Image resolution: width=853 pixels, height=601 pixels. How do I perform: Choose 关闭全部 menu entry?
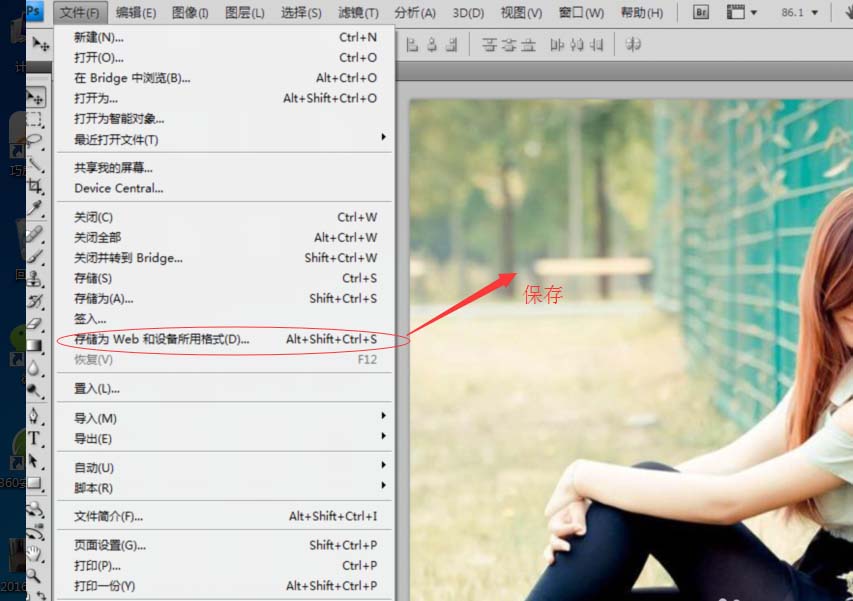tap(225, 238)
